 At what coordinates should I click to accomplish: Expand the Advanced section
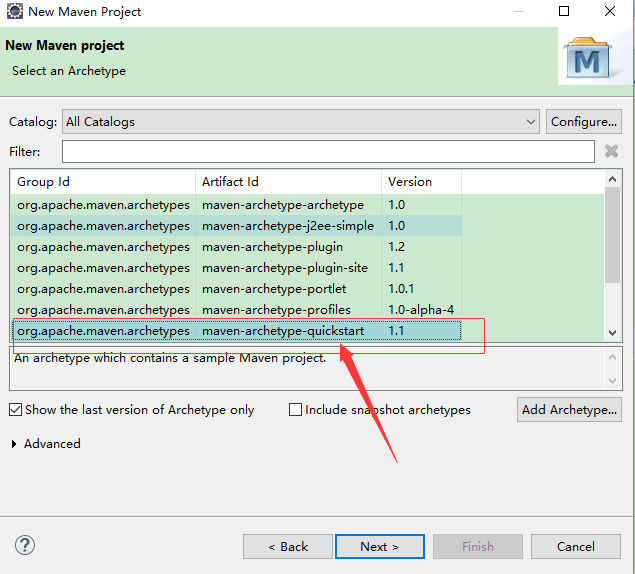point(14,444)
